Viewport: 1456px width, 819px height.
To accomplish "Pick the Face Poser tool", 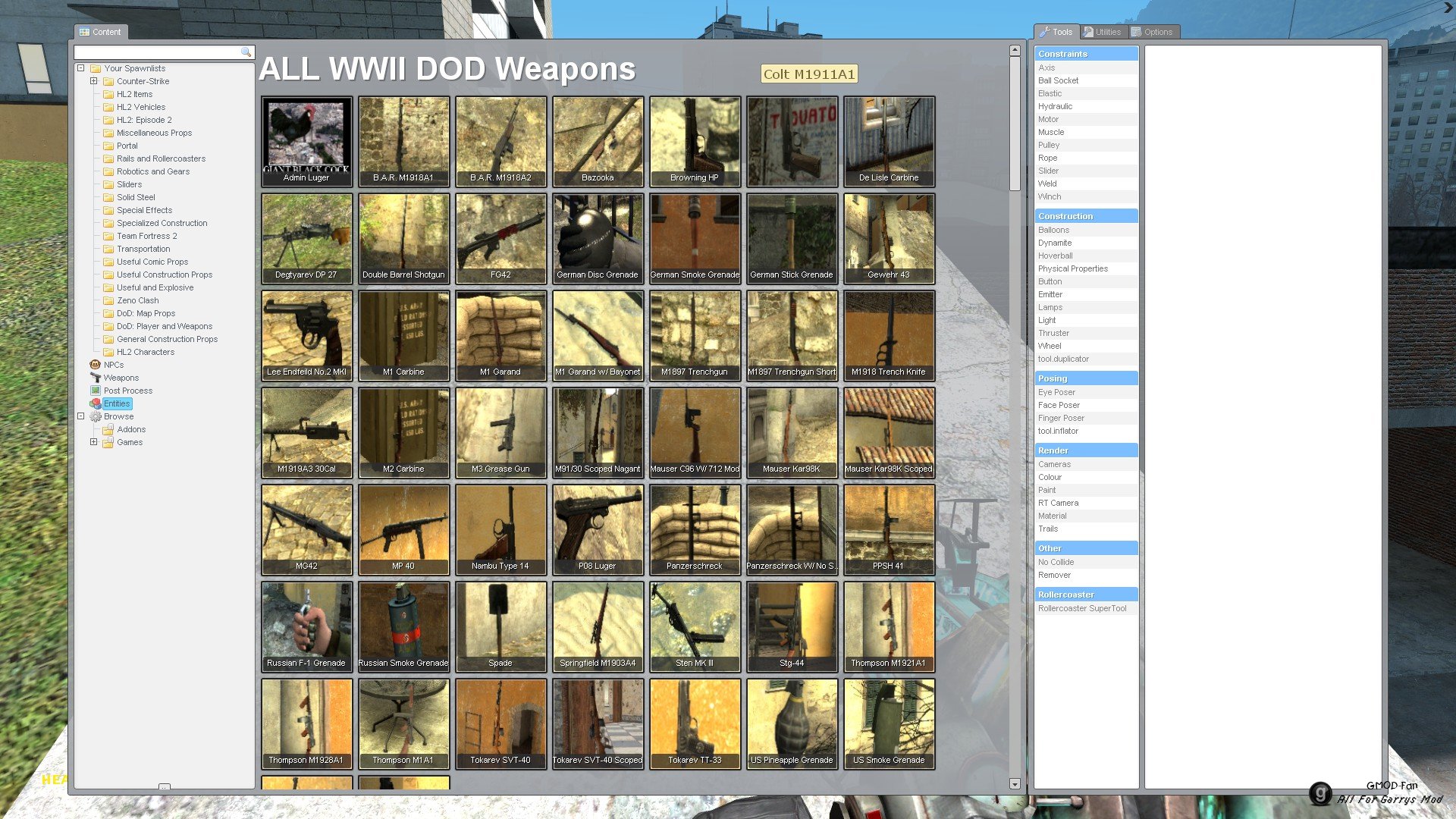I will 1086,405.
